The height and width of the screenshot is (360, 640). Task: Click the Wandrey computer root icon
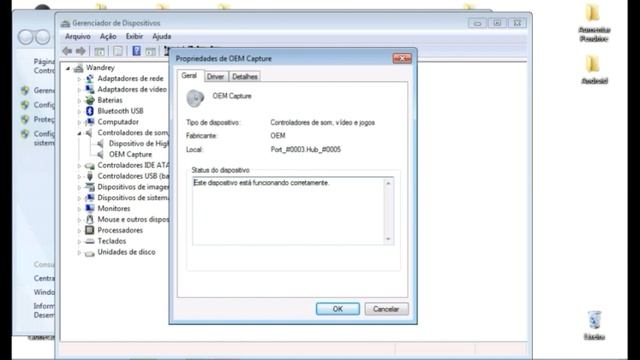[79, 68]
